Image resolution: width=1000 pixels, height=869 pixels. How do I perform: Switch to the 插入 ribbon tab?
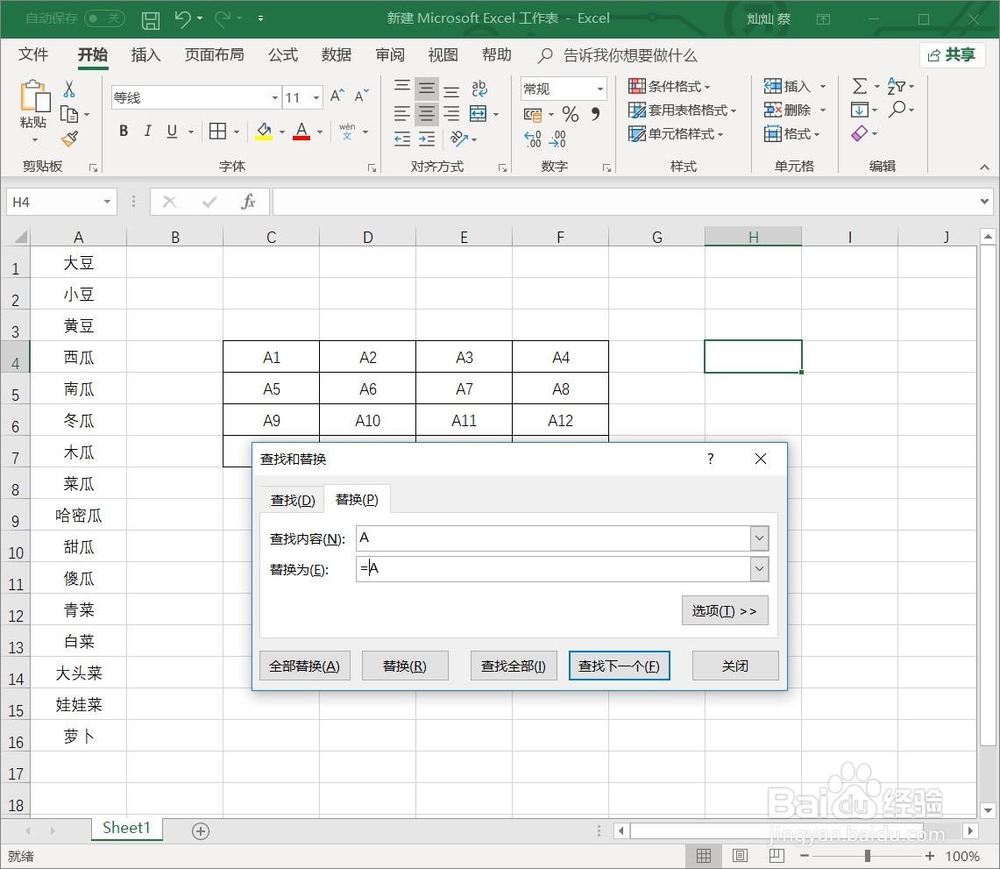[145, 55]
